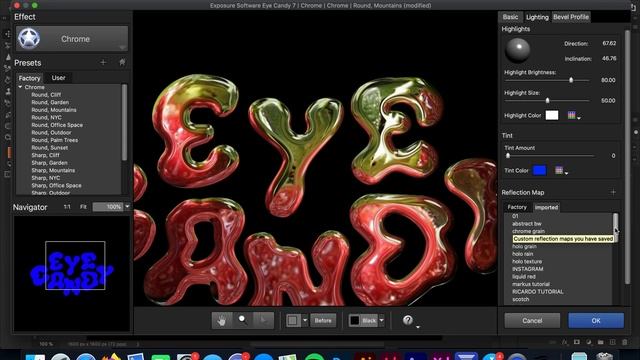This screenshot has width=640, height=360.
Task: Open the Help menu dropdown arrow
Action: click(418, 327)
